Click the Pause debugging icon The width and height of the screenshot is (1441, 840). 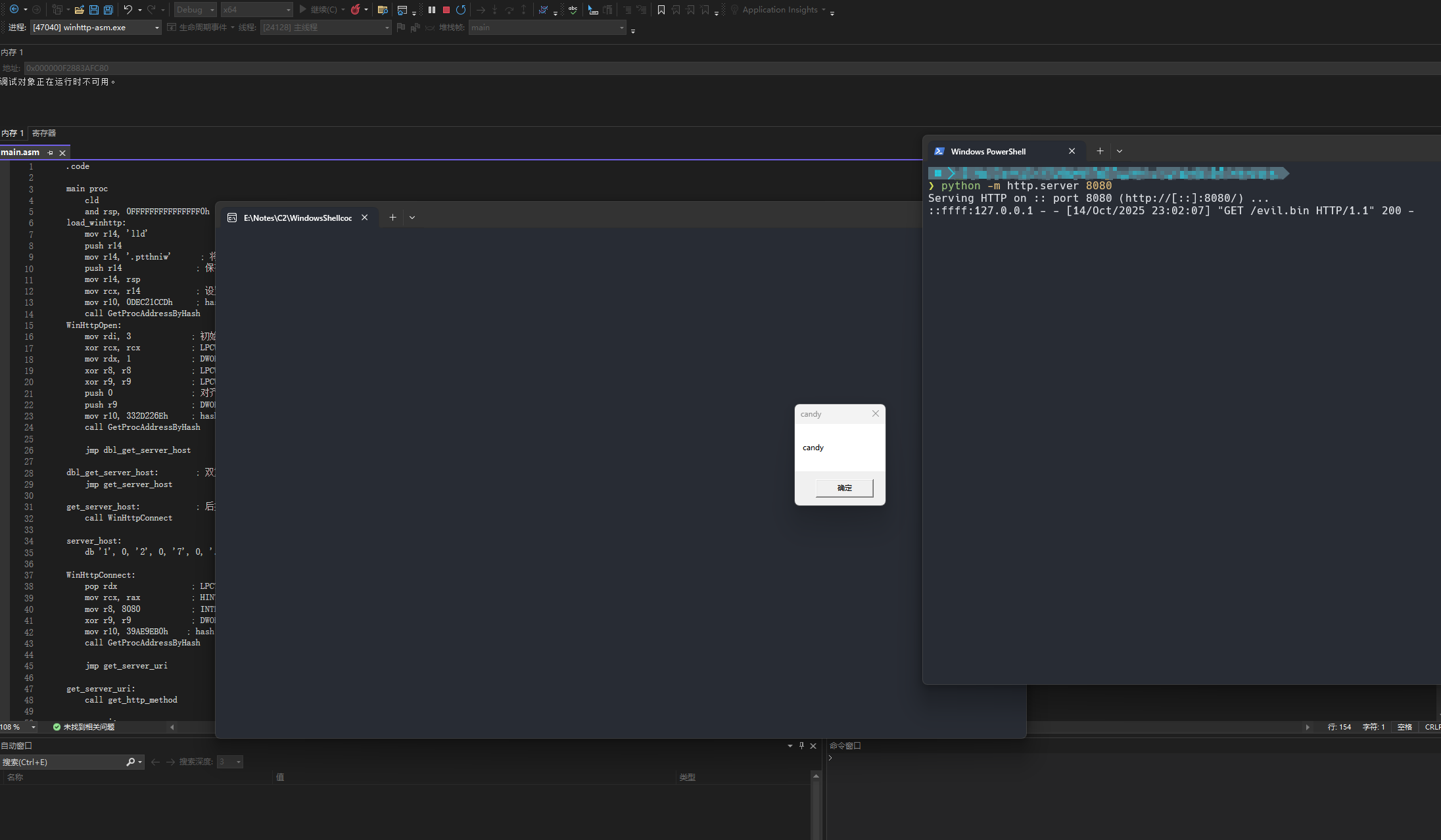[432, 10]
